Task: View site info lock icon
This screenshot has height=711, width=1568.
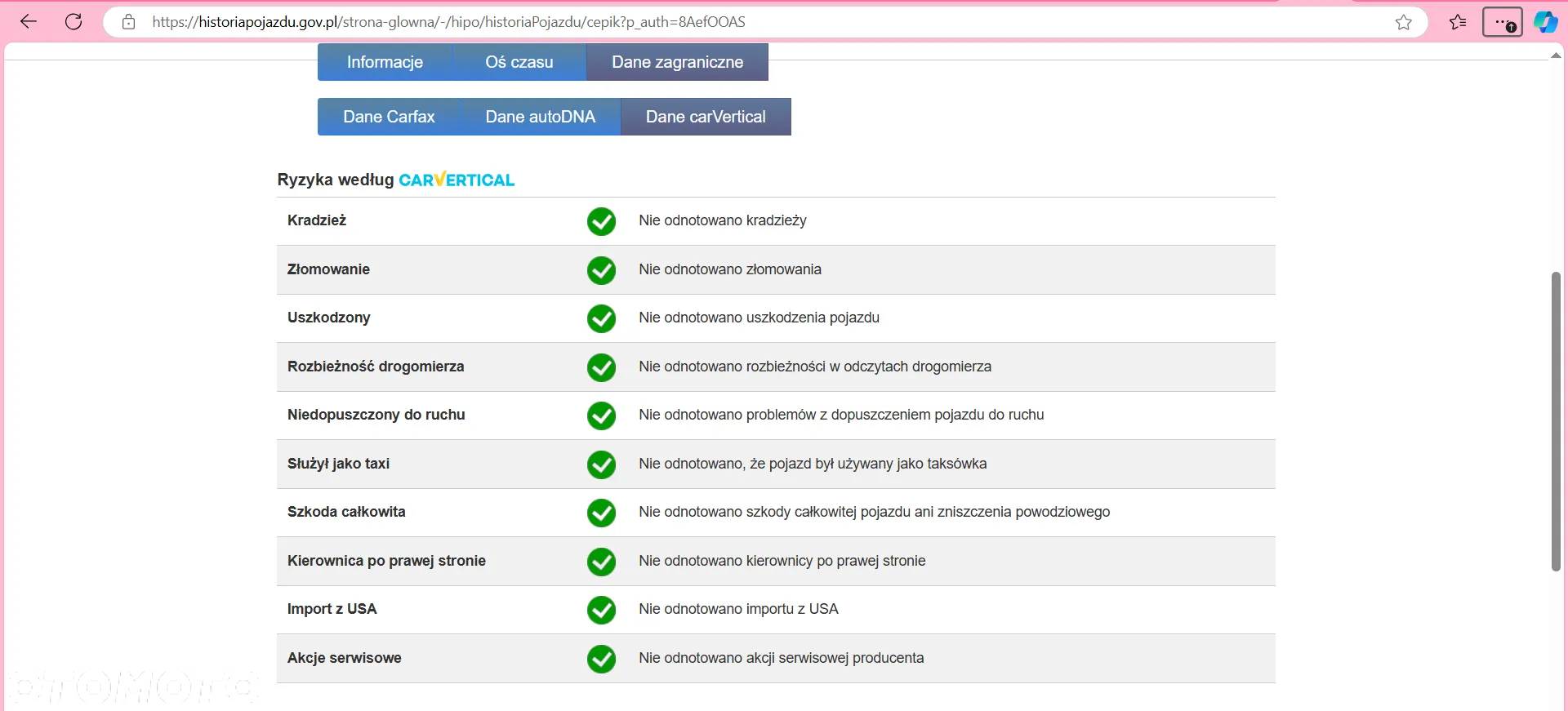Action: click(128, 22)
